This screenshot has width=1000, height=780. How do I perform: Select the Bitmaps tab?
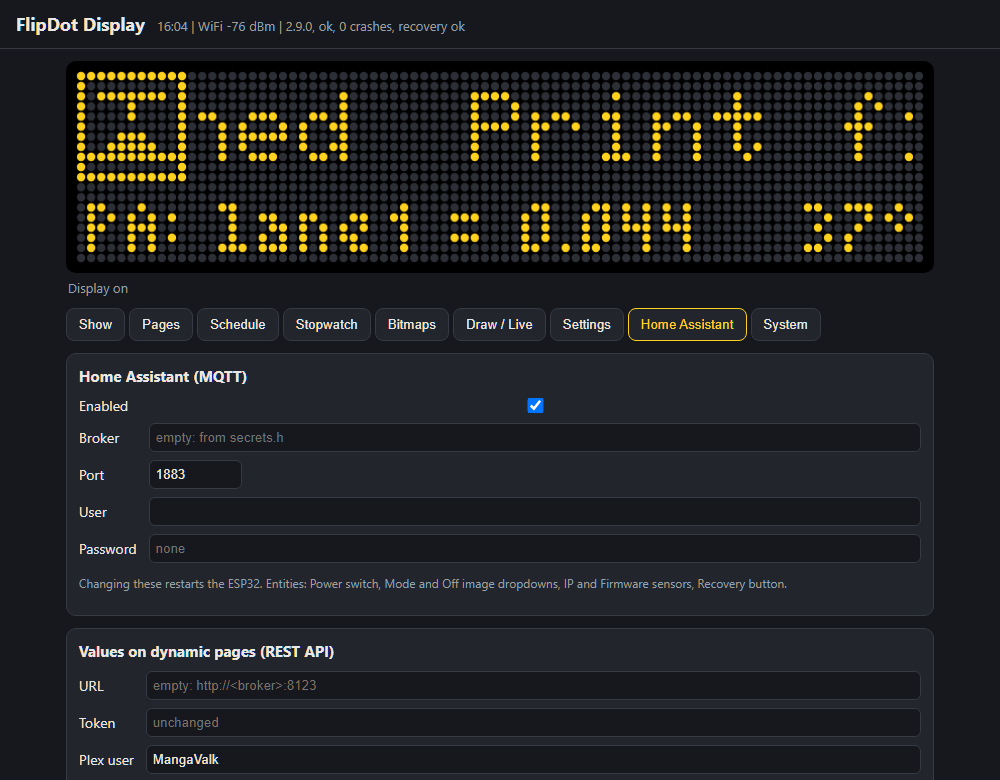[x=412, y=325]
